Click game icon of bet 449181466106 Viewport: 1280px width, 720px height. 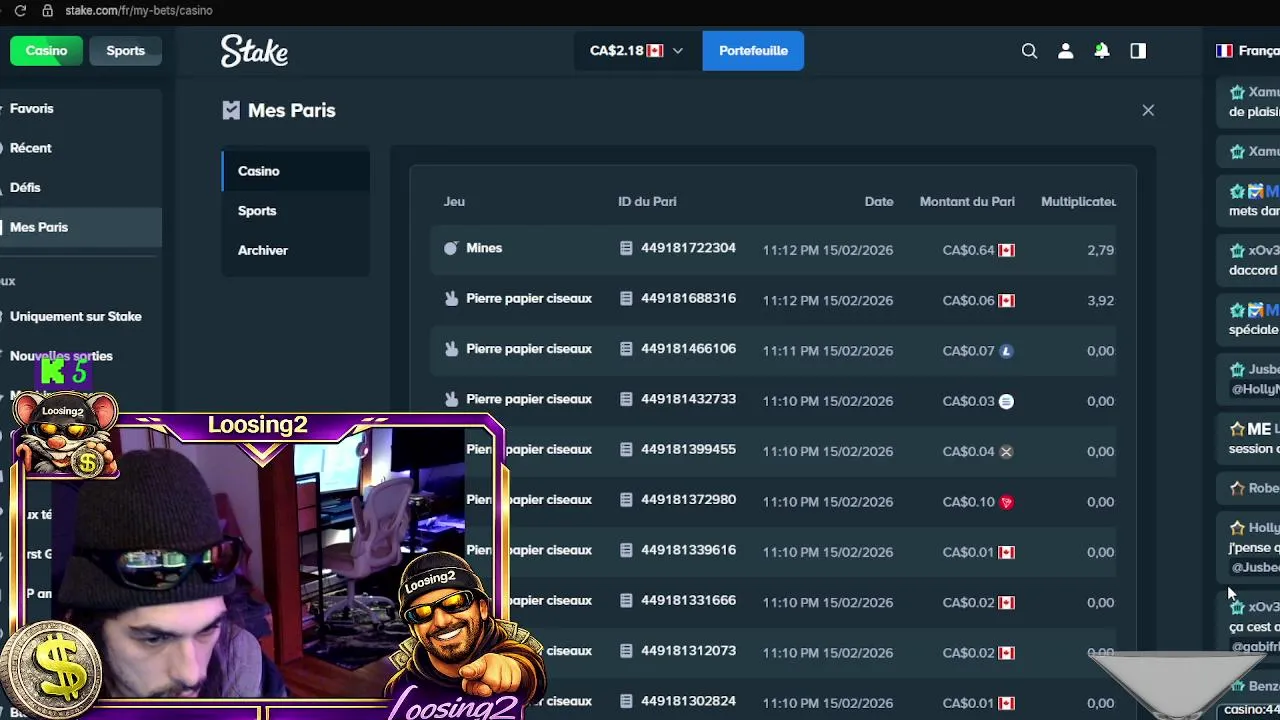click(451, 349)
